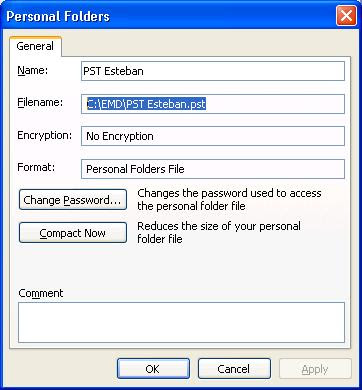Close the Personal Folders dialog
This screenshot has width=362, height=390.
346,16
